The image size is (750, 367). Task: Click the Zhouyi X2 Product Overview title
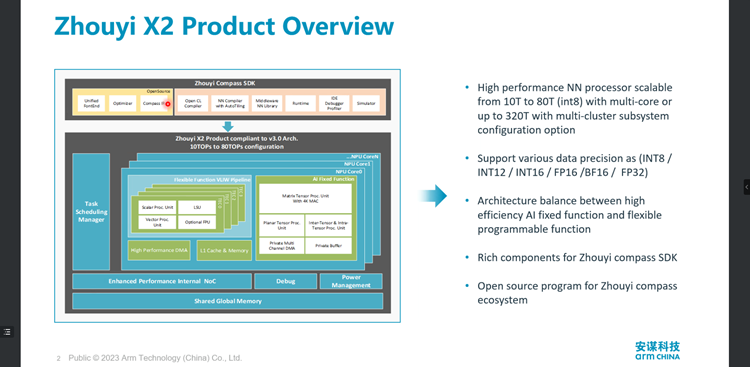point(224,26)
